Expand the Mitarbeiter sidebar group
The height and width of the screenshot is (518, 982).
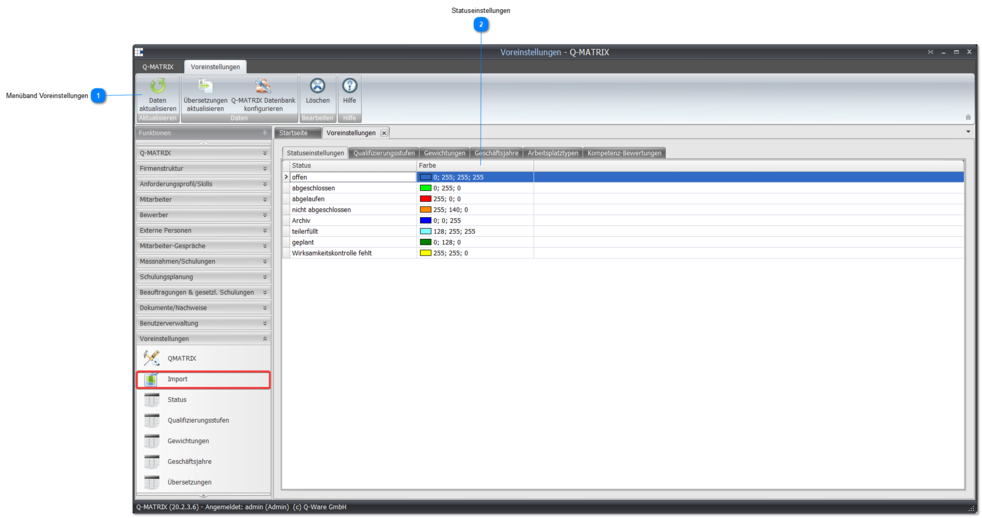click(204, 199)
